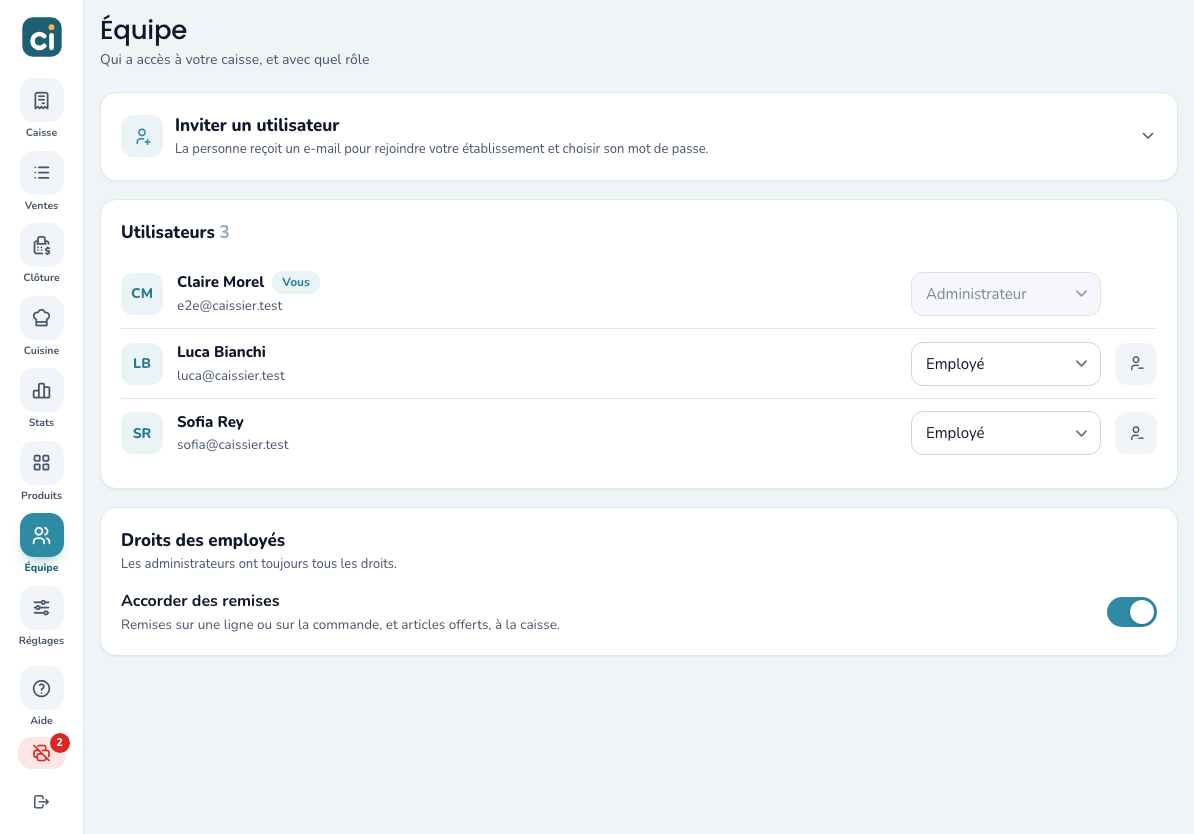Open the Claire Morel Administrateur role dropdown
The image size is (1194, 834).
tap(1006, 294)
